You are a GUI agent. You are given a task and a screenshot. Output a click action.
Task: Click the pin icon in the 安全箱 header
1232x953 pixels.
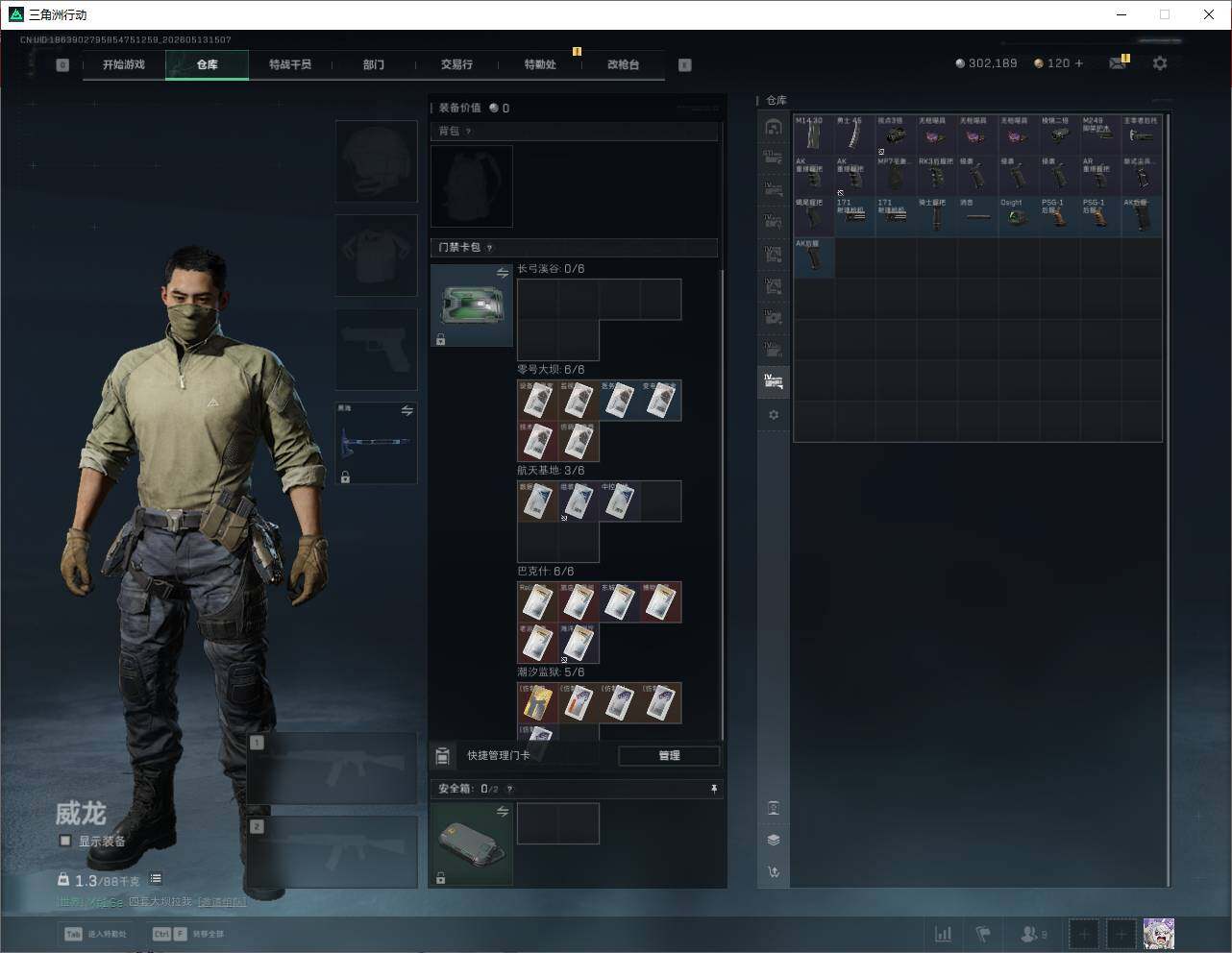click(714, 789)
